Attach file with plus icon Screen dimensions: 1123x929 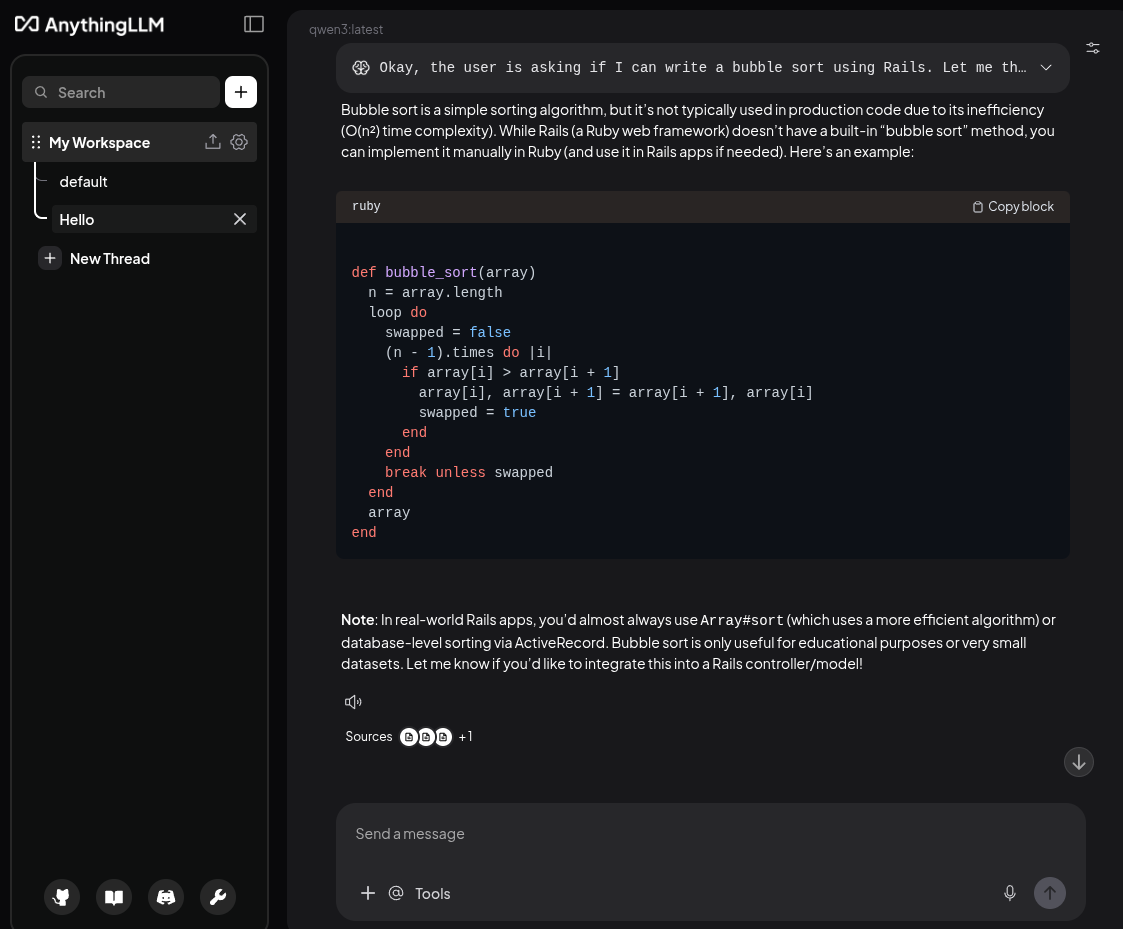[368, 893]
